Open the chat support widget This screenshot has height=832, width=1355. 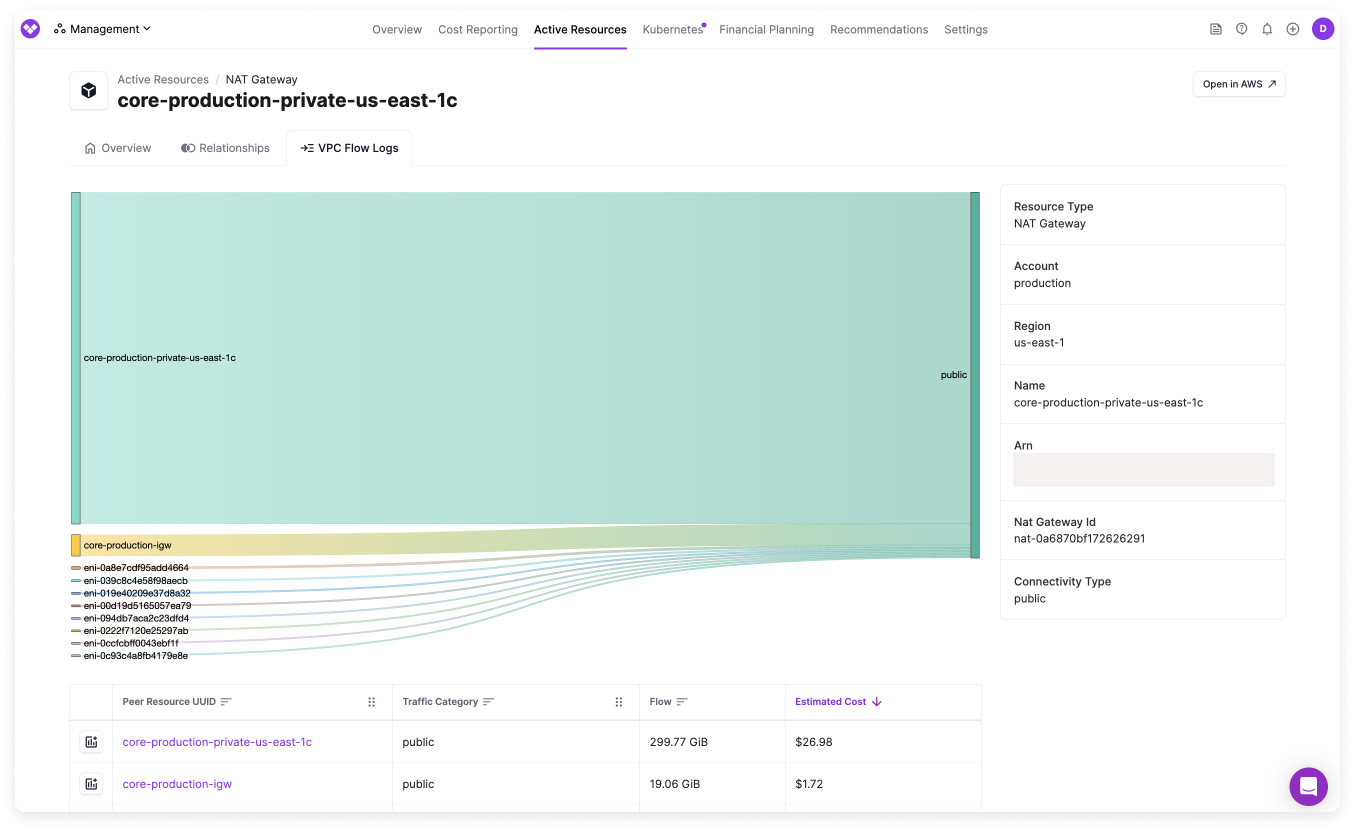pyautogui.click(x=1308, y=787)
